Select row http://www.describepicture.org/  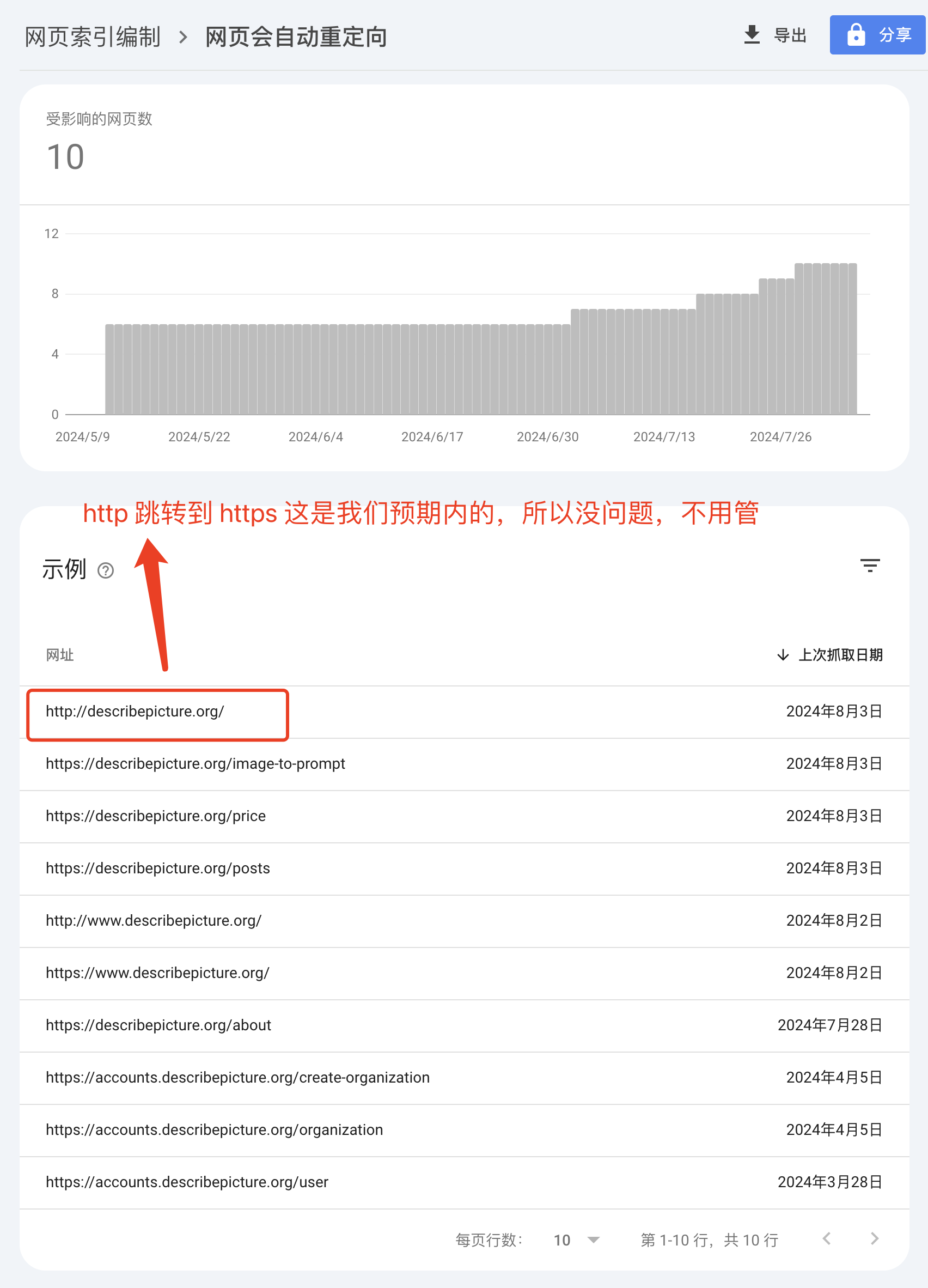(x=465, y=921)
